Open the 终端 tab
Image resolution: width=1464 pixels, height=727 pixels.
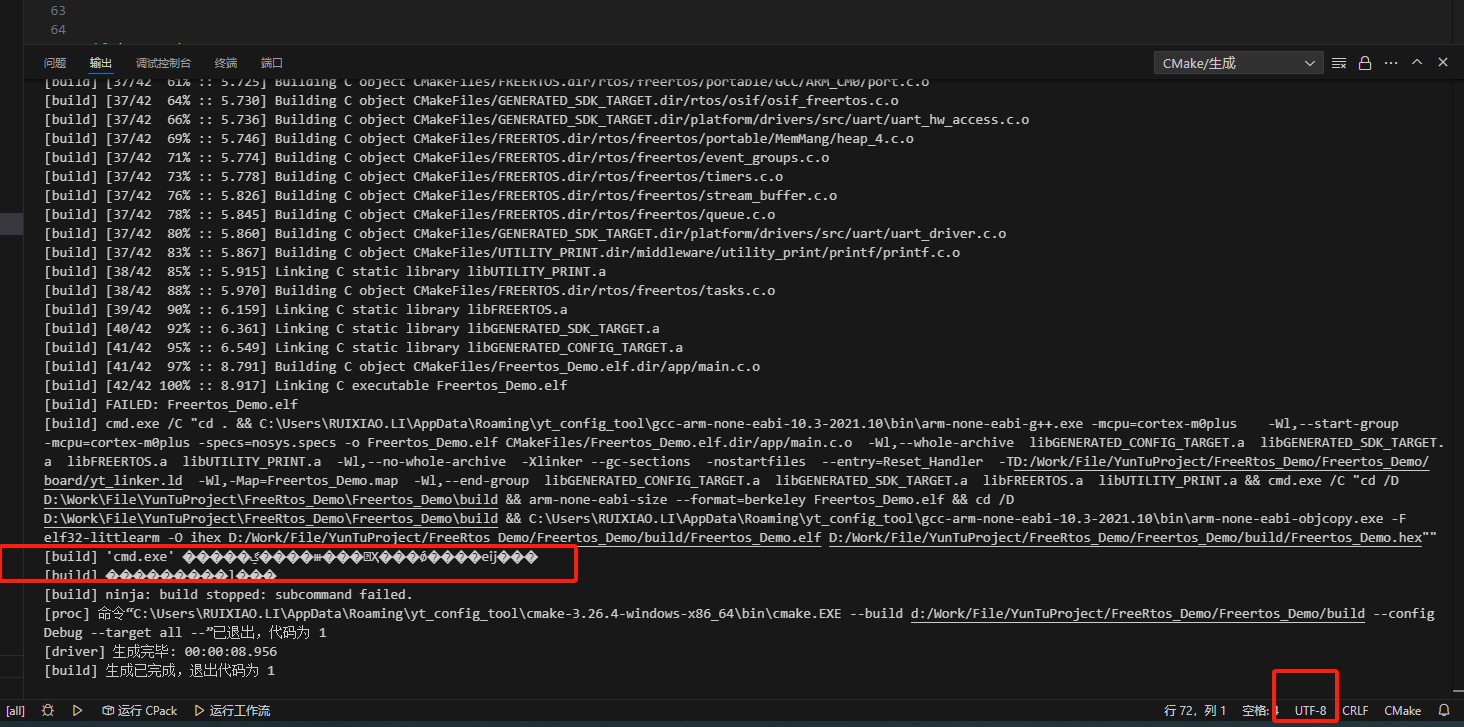click(226, 63)
